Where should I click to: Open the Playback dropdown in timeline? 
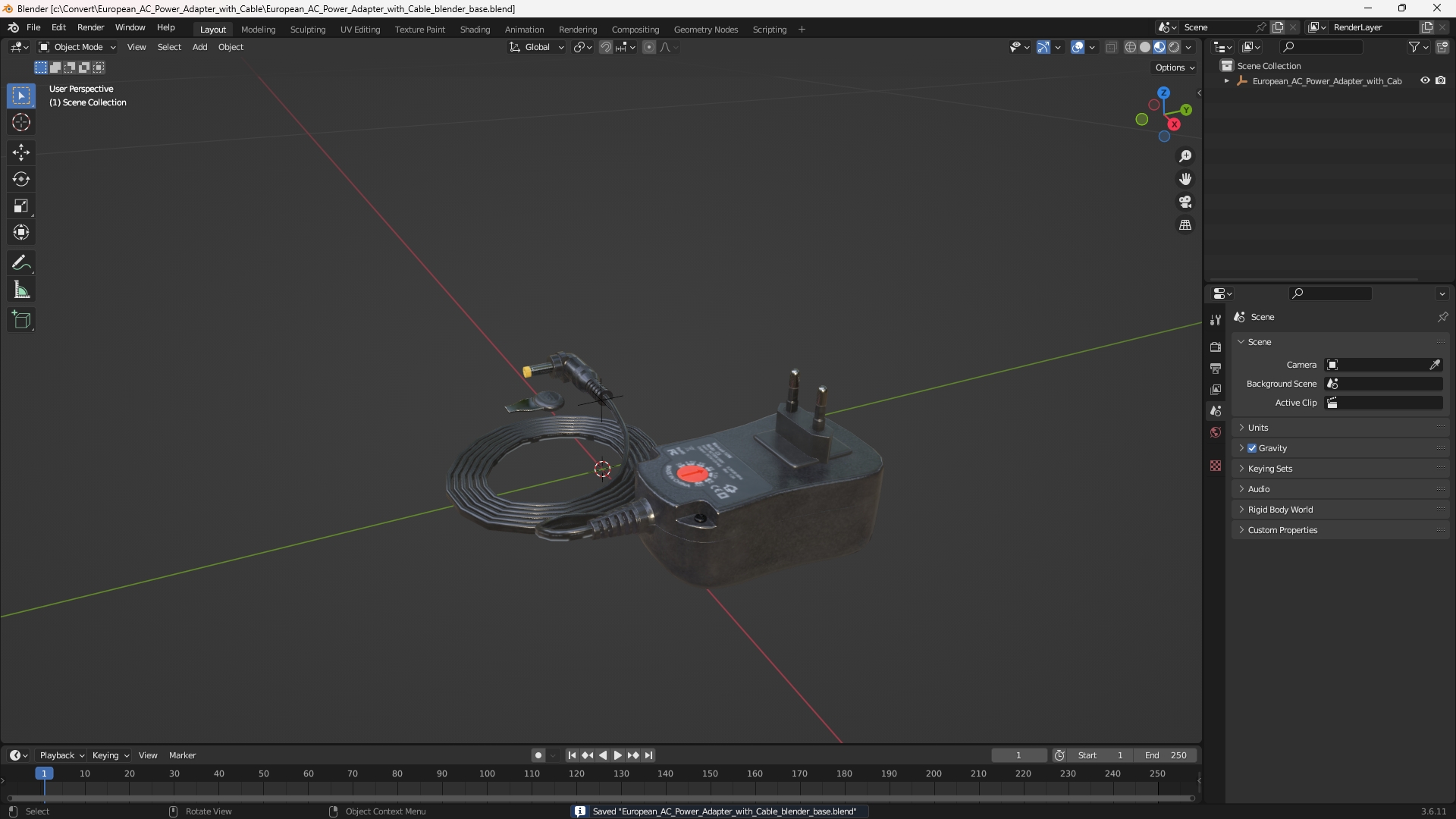(61, 755)
